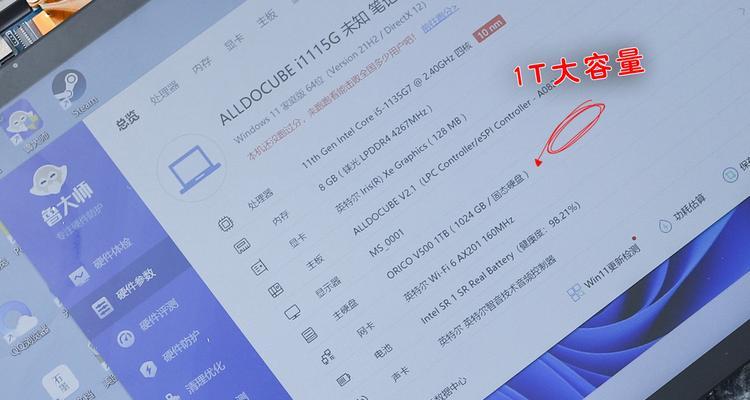Switch to the 主板 tab
The image size is (750, 400).
point(267,19)
